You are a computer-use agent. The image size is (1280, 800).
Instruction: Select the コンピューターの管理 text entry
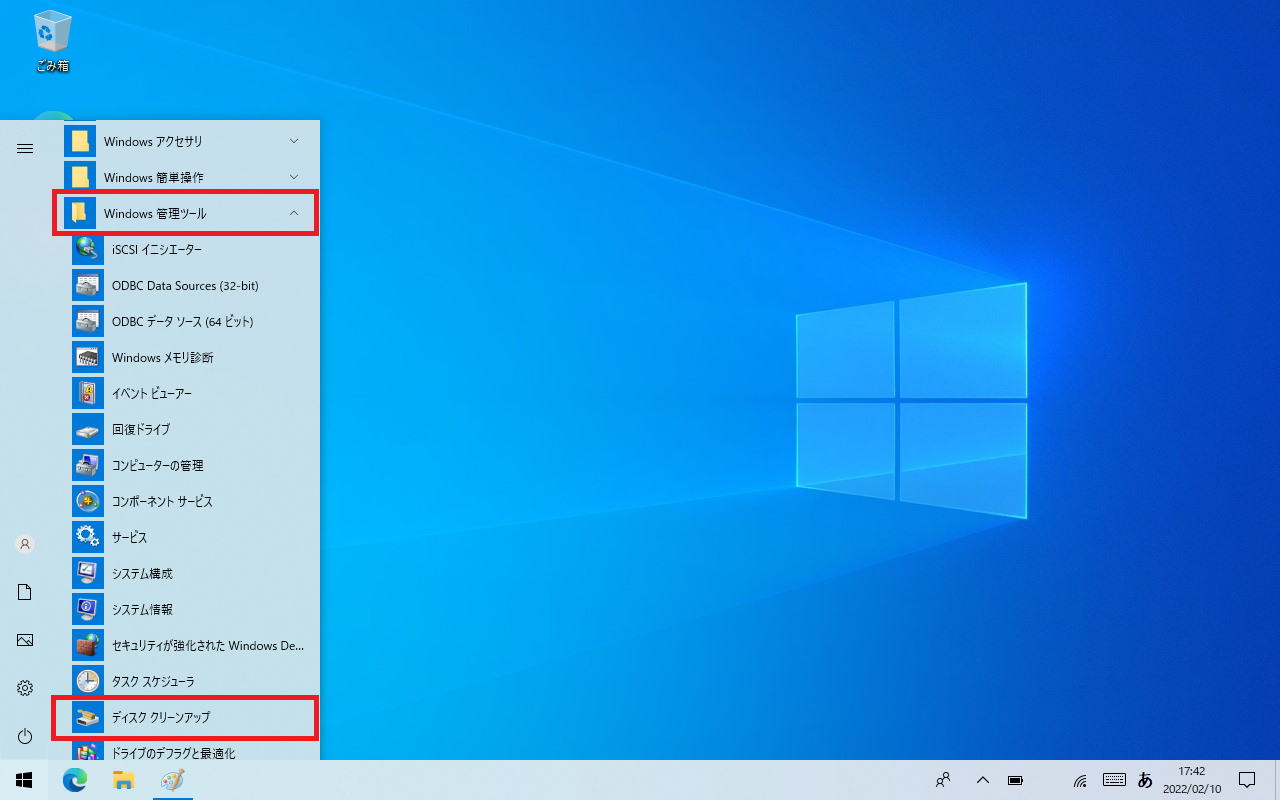(x=158, y=465)
